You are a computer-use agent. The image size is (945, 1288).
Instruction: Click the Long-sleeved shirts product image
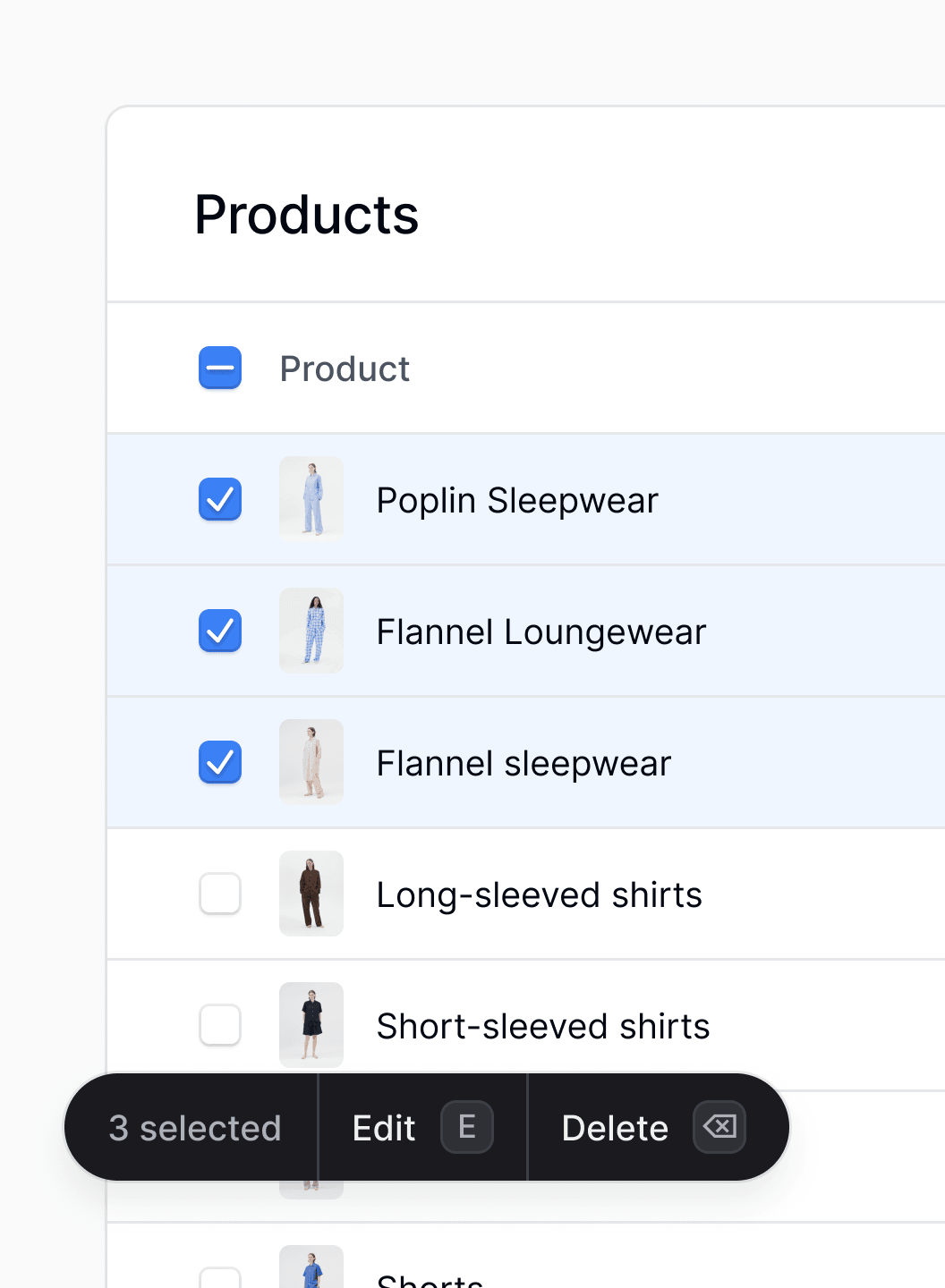point(311,894)
